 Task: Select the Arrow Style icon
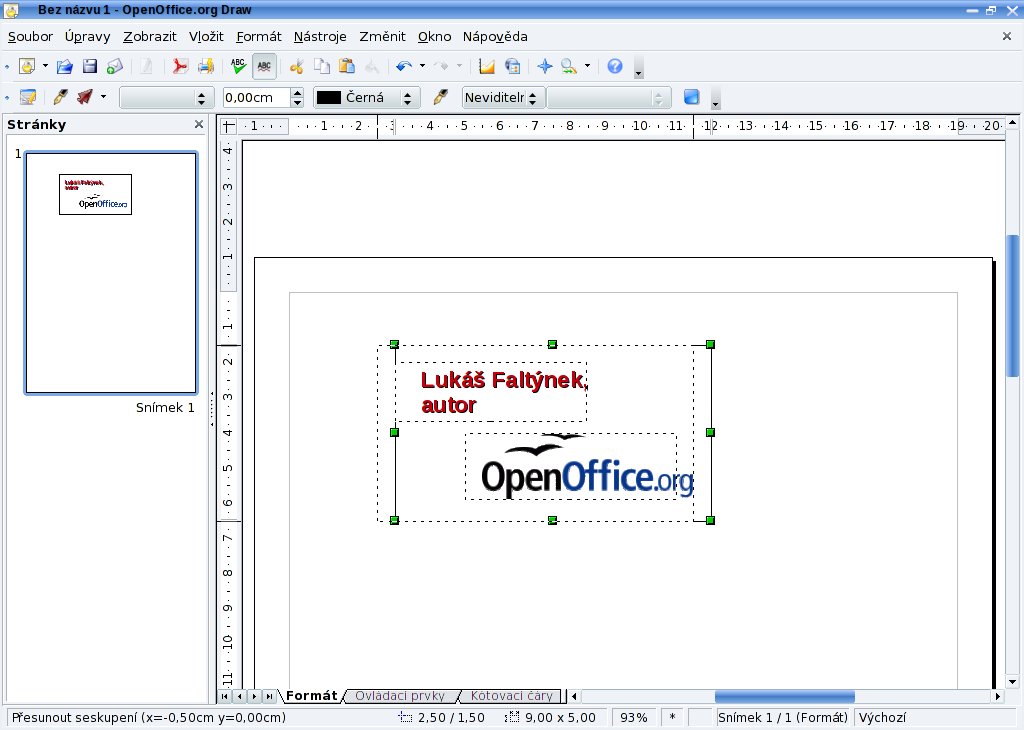[85, 97]
